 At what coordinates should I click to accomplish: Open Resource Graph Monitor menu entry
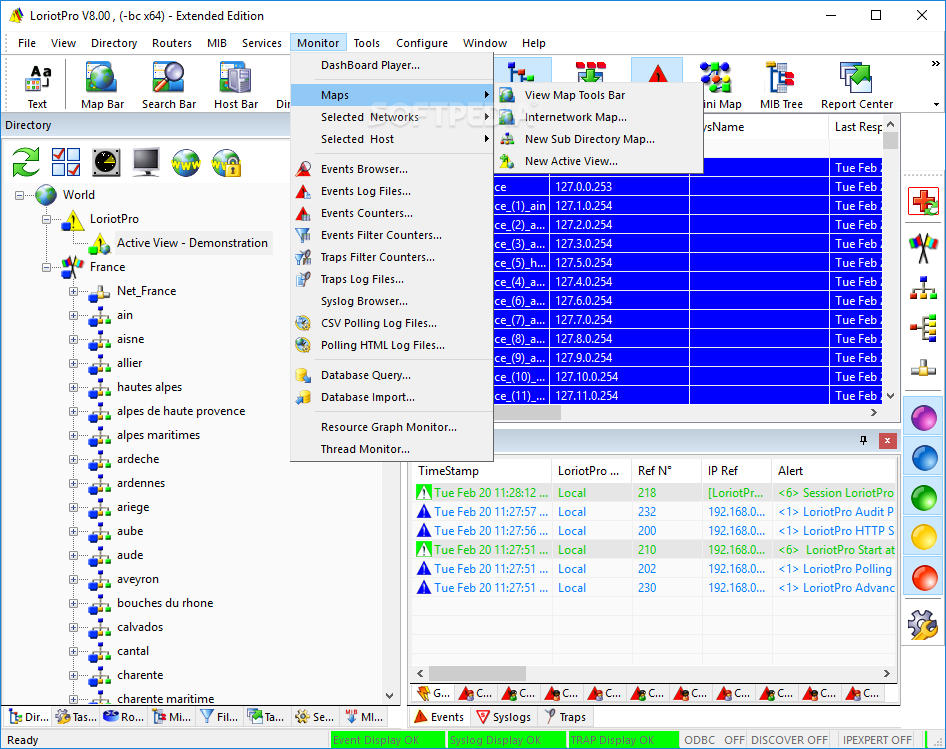tap(392, 427)
